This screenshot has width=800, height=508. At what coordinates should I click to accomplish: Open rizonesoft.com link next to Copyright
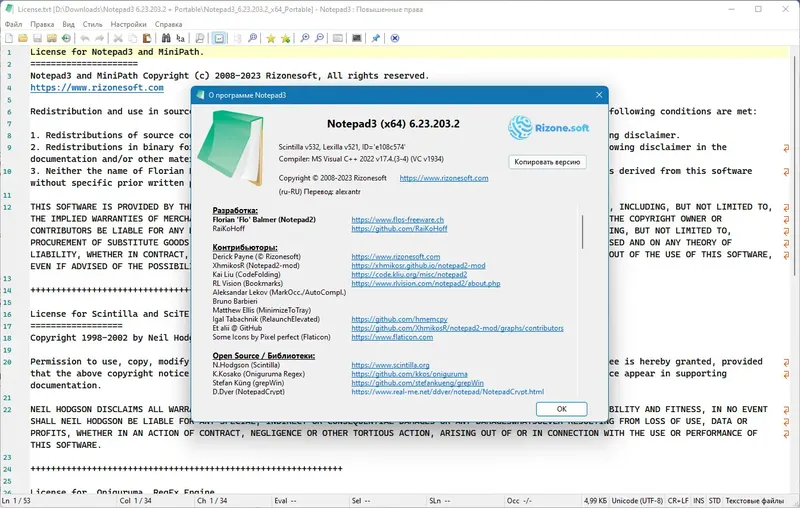(x=444, y=178)
